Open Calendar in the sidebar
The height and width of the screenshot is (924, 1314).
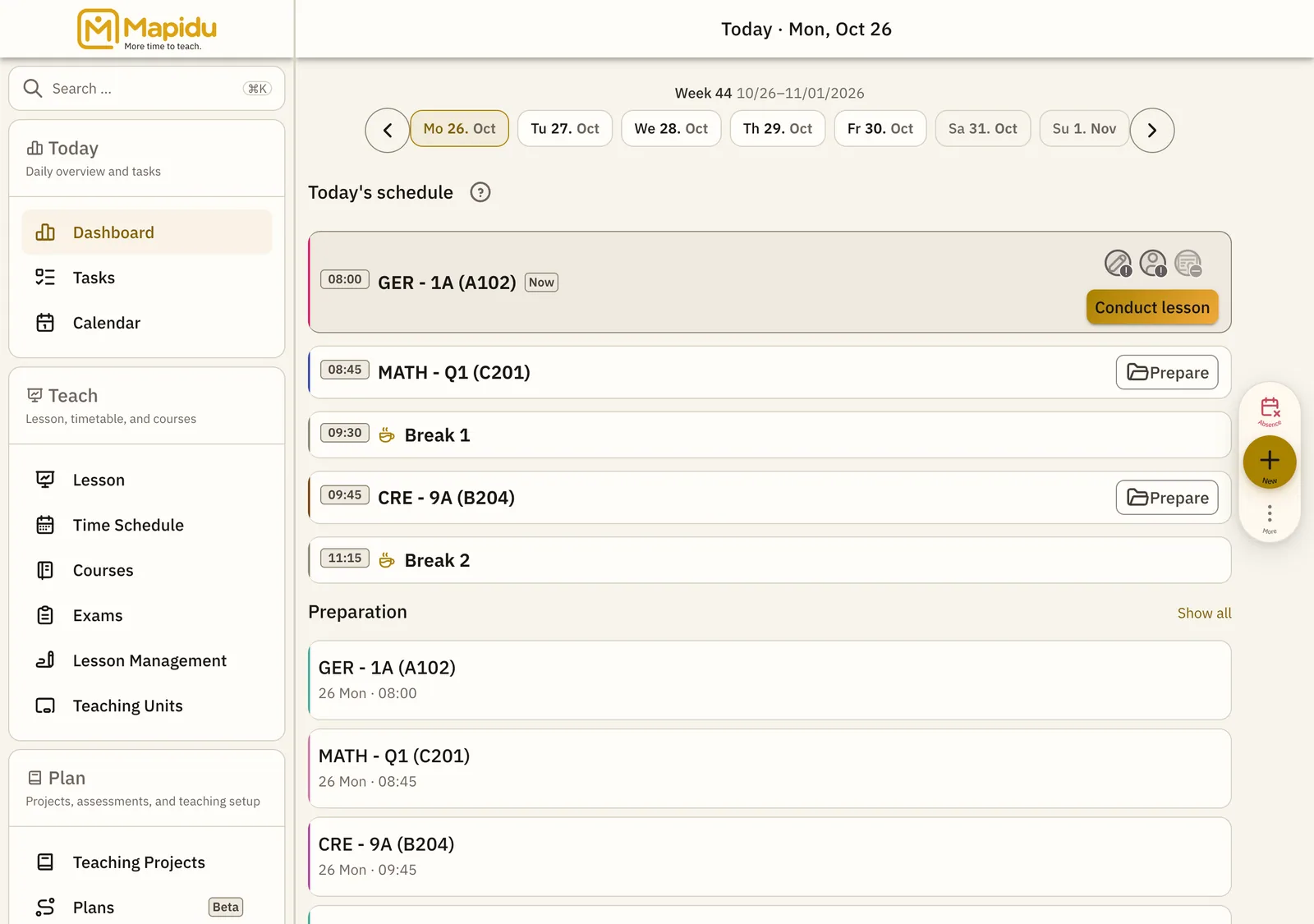click(x=147, y=323)
